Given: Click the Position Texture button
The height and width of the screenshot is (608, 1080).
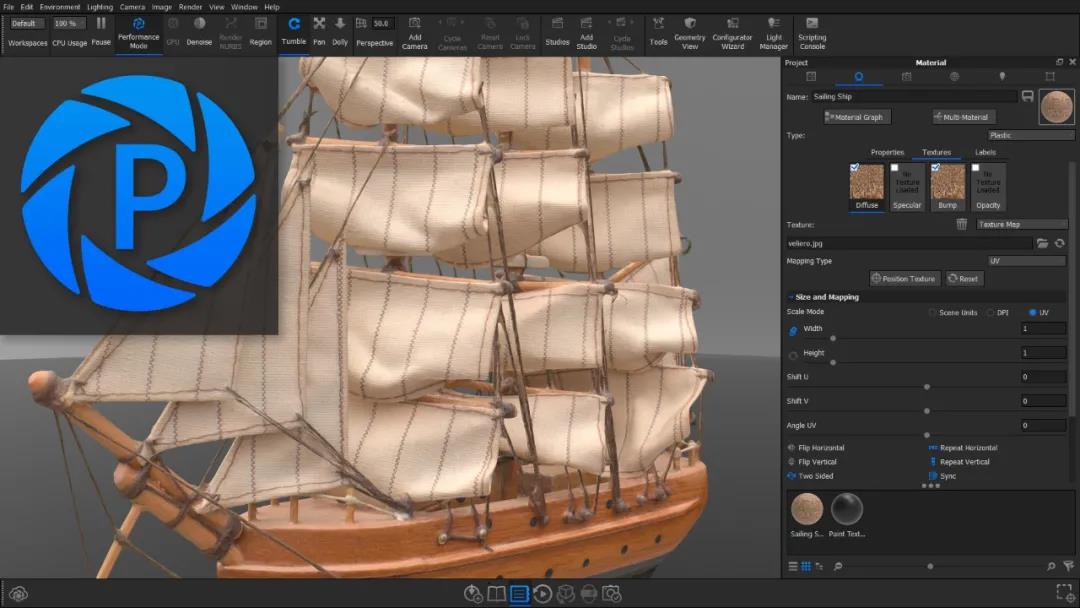Looking at the screenshot, I should pyautogui.click(x=903, y=279).
